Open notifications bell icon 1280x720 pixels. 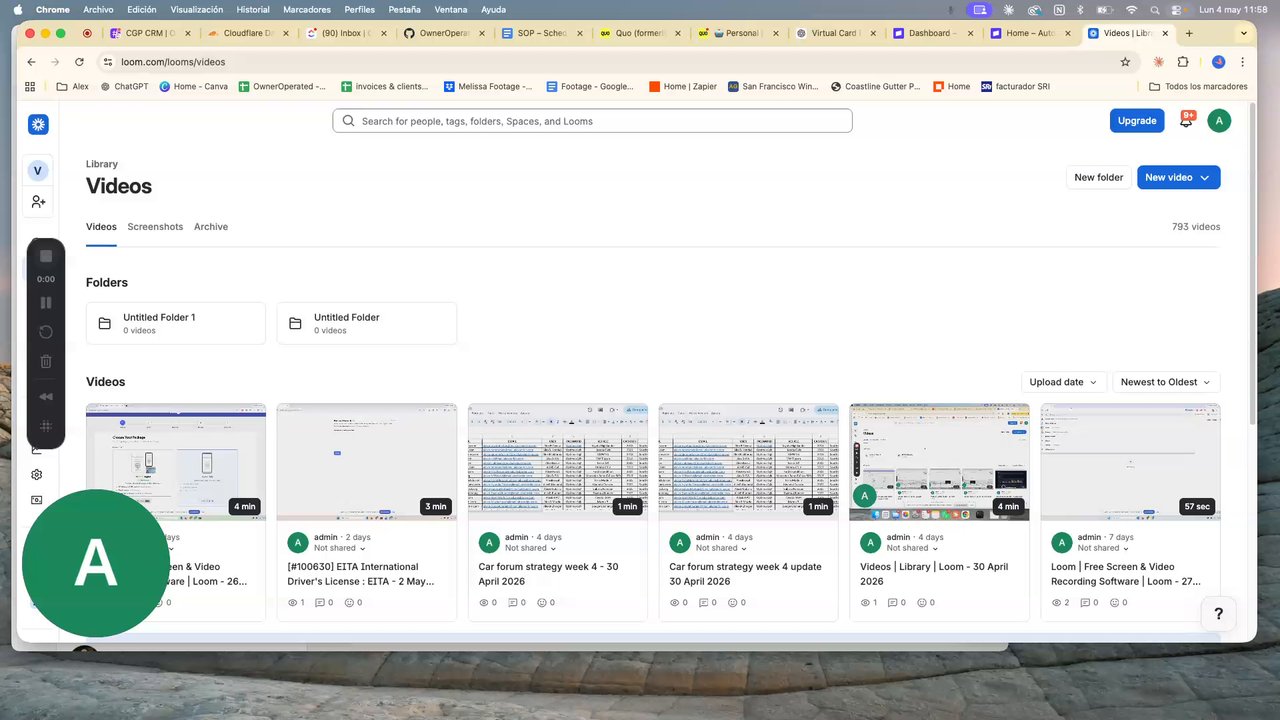(x=1187, y=120)
